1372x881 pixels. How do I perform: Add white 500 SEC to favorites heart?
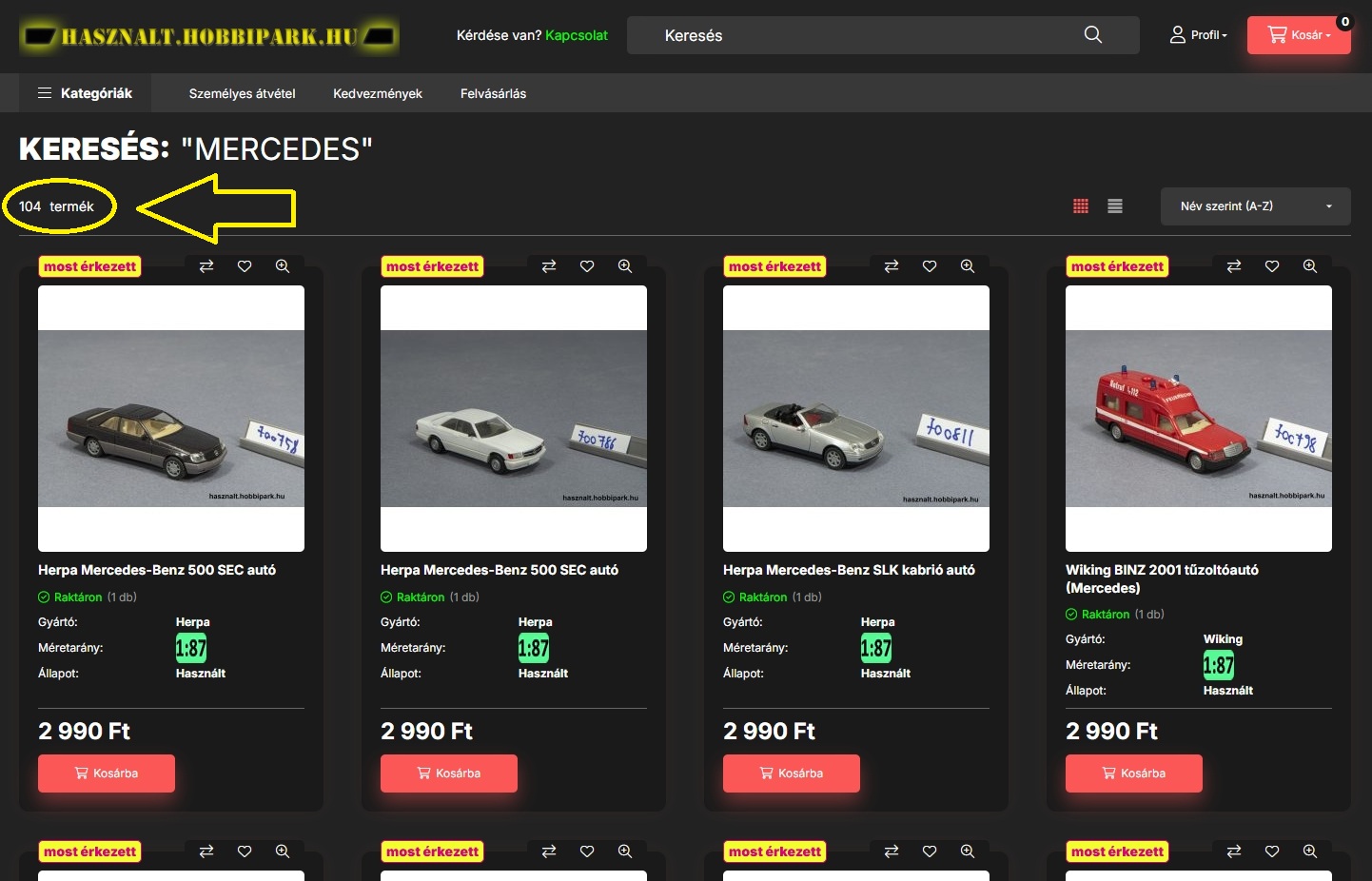587,266
